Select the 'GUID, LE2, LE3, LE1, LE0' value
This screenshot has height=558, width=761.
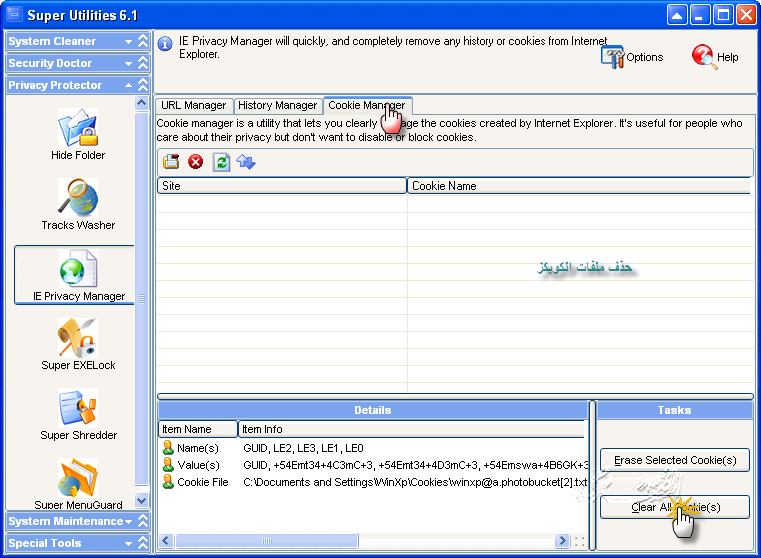click(x=303, y=448)
